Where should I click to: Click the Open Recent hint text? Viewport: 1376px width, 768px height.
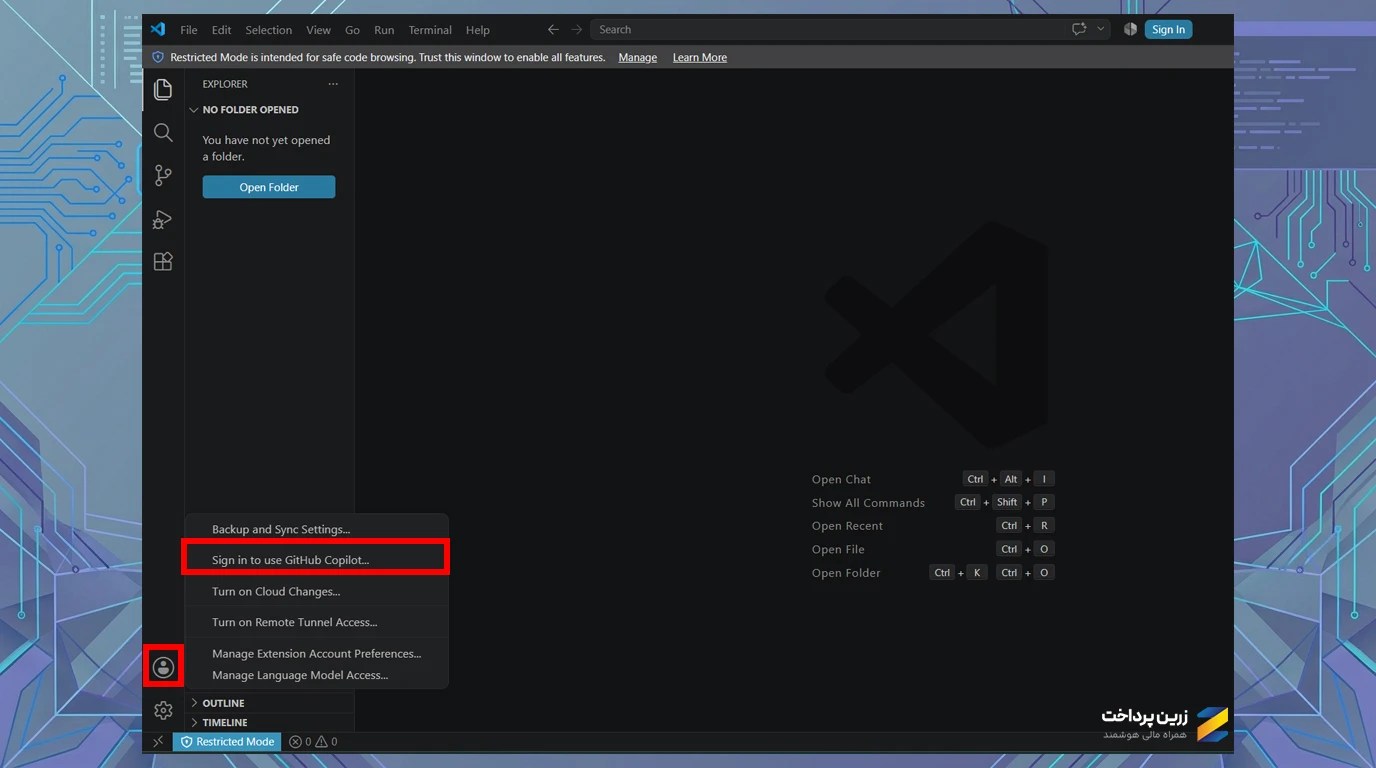847,526
